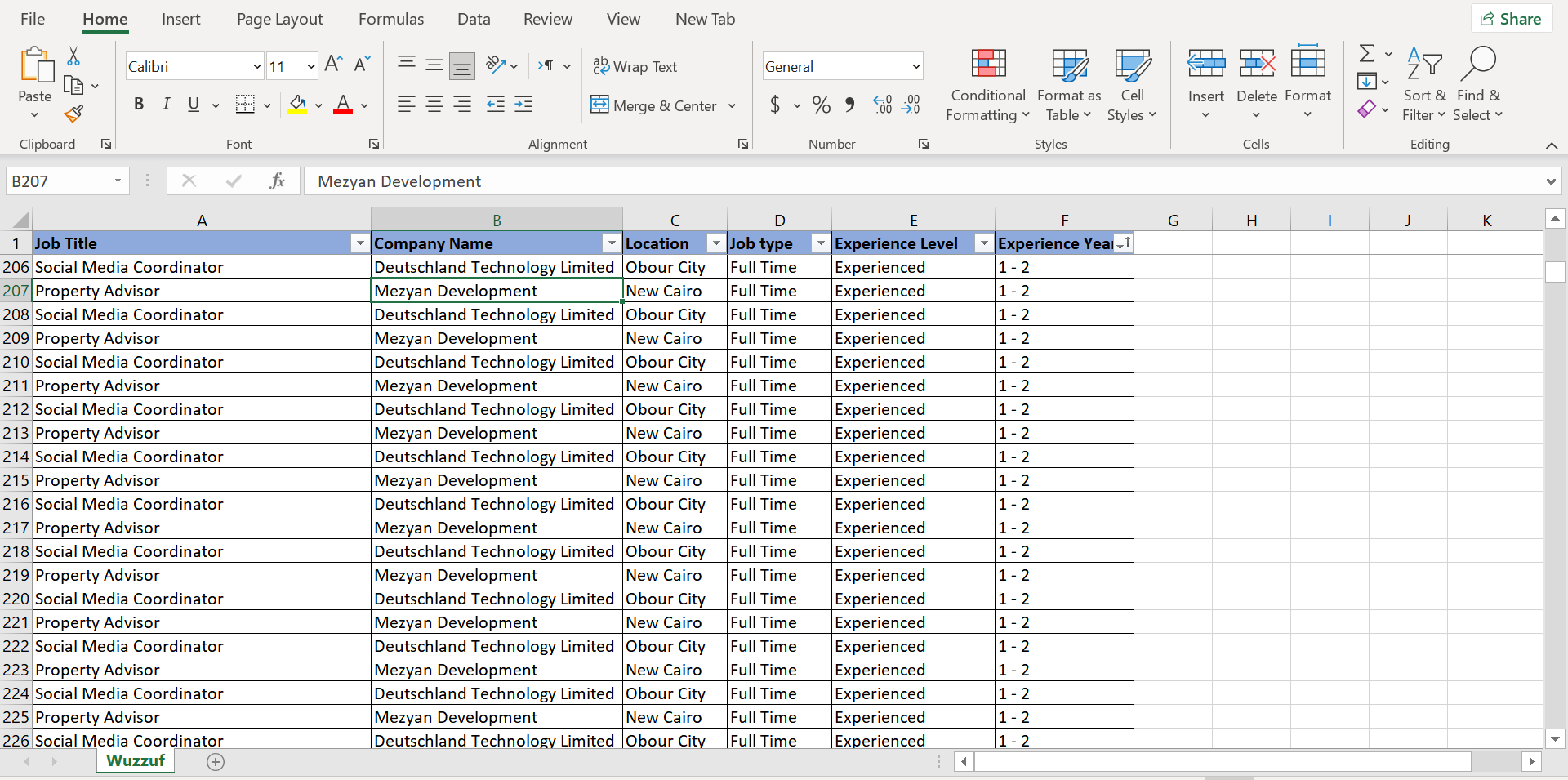The image size is (1568, 780).
Task: Open the Company Name column filter
Action: pyautogui.click(x=611, y=243)
